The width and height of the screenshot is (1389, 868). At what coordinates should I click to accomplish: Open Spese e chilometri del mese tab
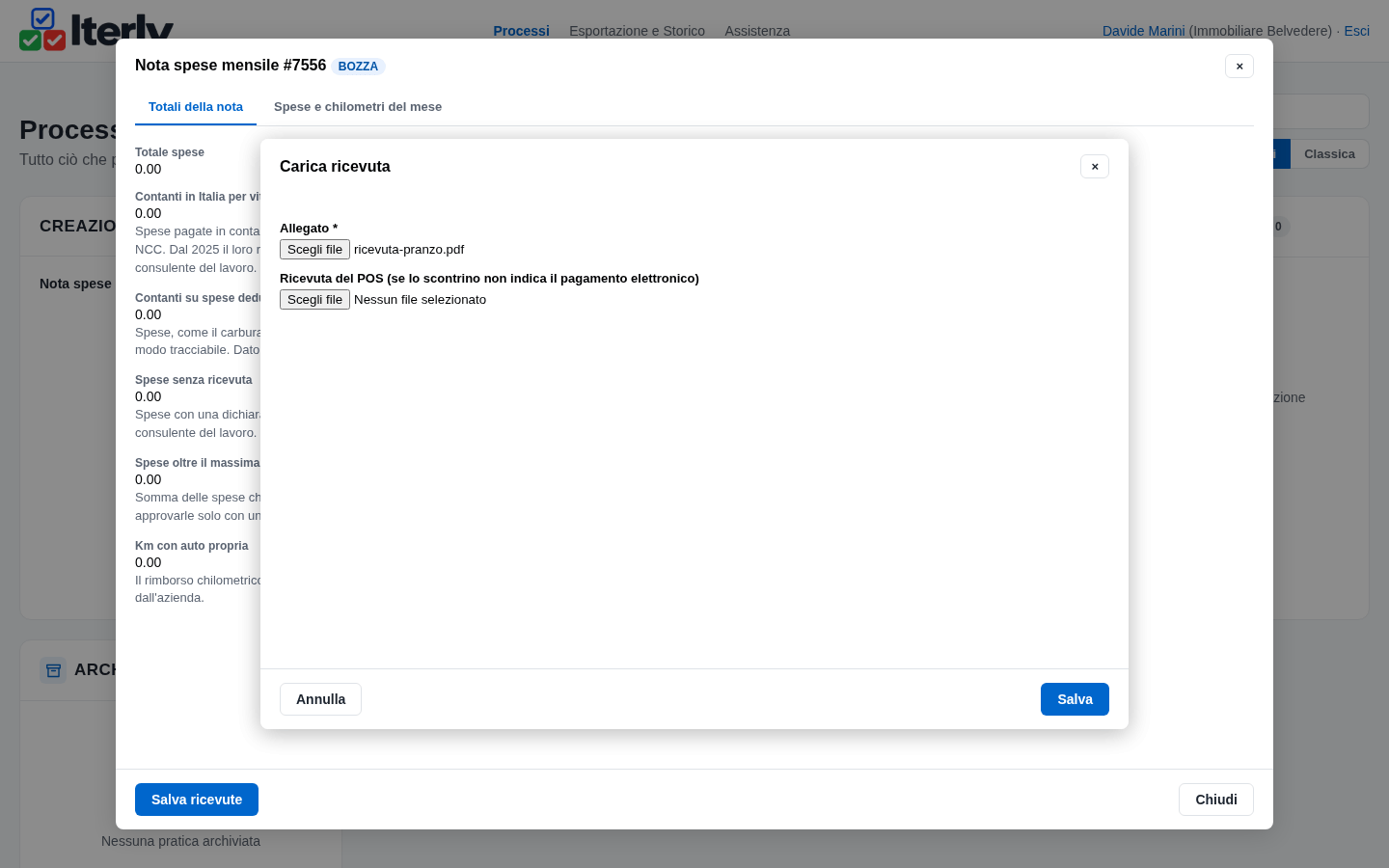[358, 107]
